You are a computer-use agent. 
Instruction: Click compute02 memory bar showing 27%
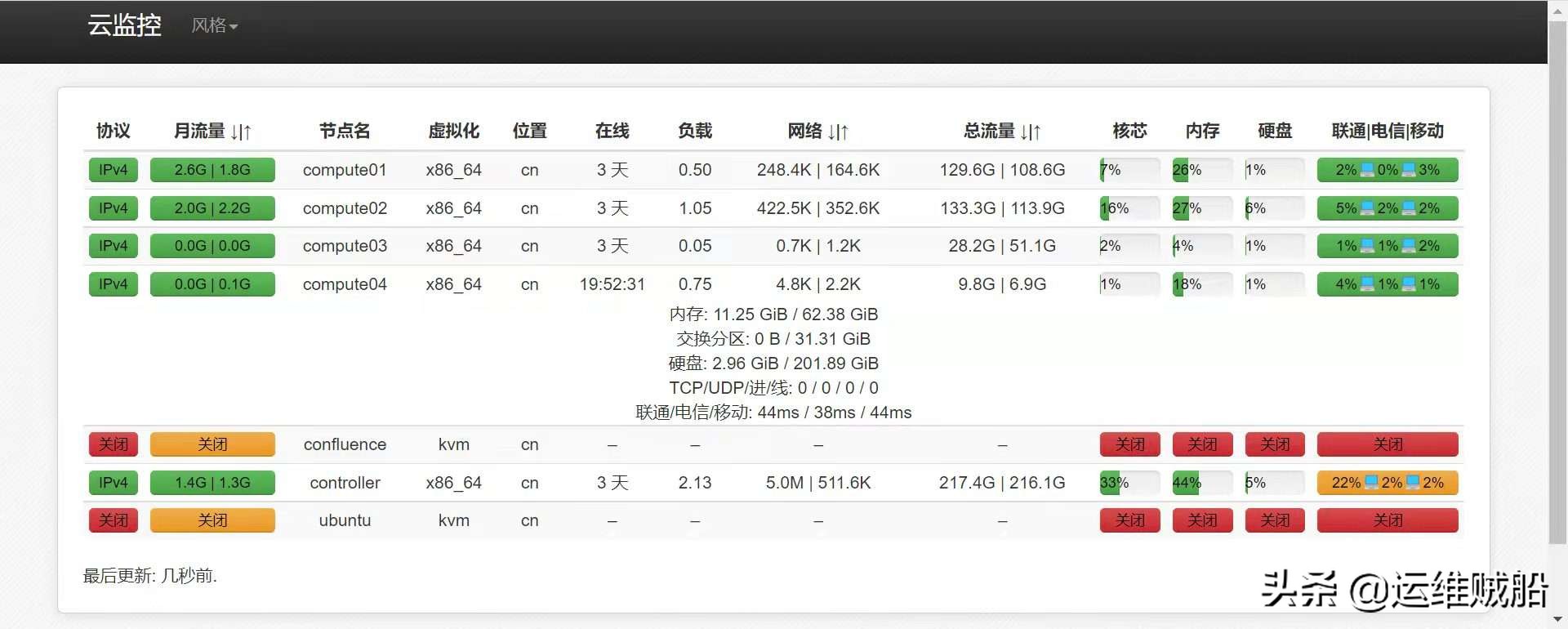[1202, 208]
